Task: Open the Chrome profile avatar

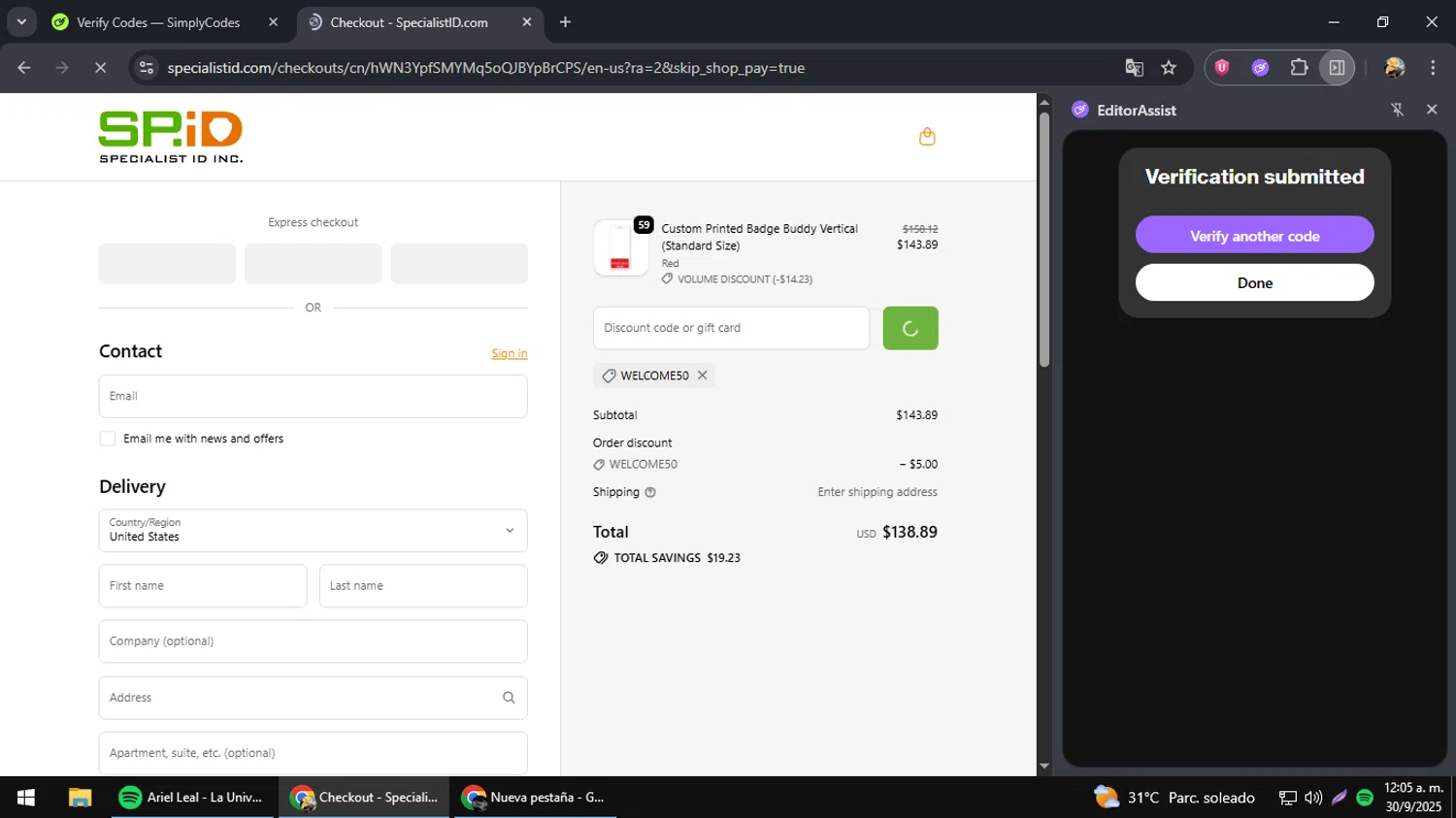Action: tap(1395, 68)
